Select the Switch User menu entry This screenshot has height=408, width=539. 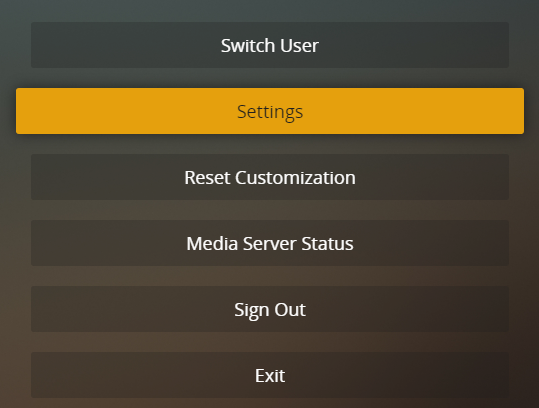point(270,45)
